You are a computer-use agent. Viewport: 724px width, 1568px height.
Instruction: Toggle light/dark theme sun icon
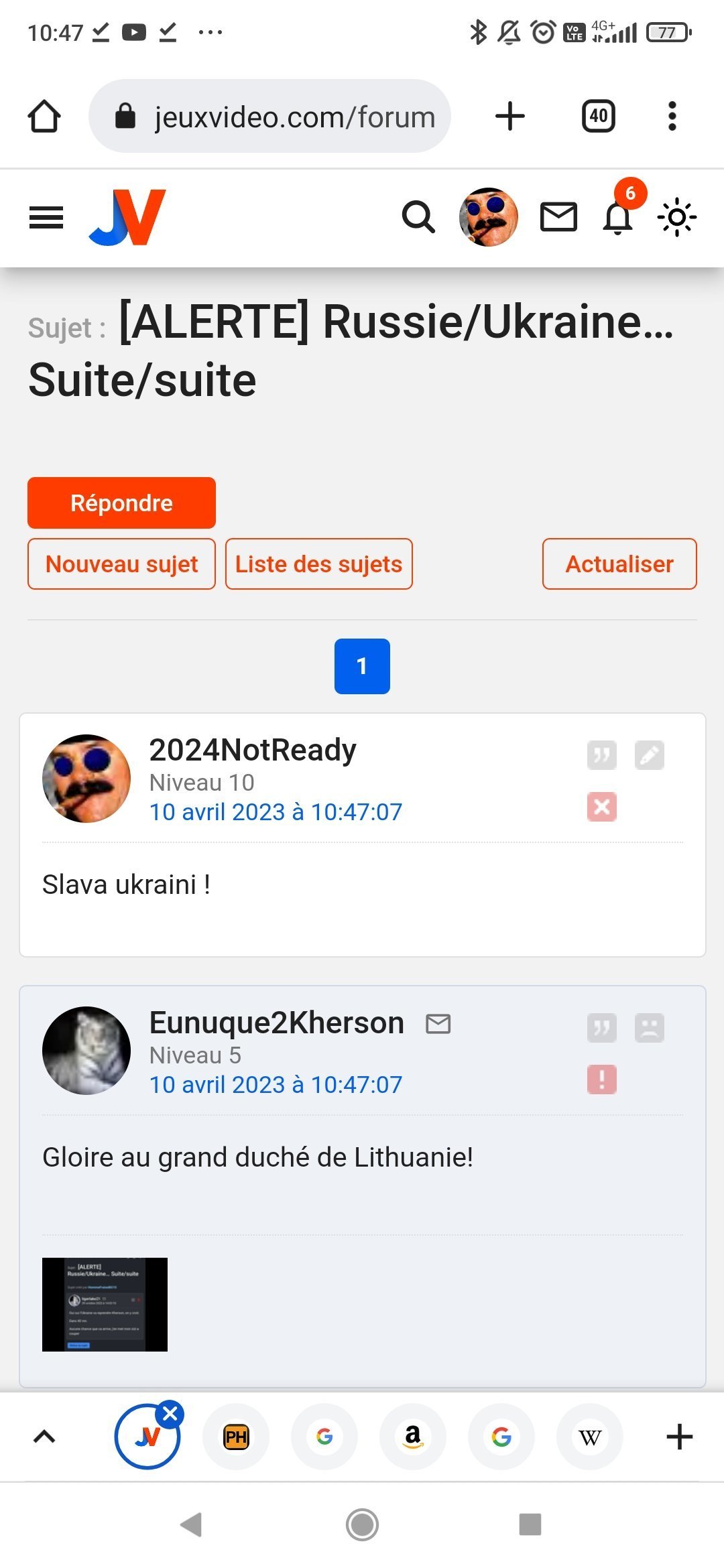pyautogui.click(x=677, y=217)
